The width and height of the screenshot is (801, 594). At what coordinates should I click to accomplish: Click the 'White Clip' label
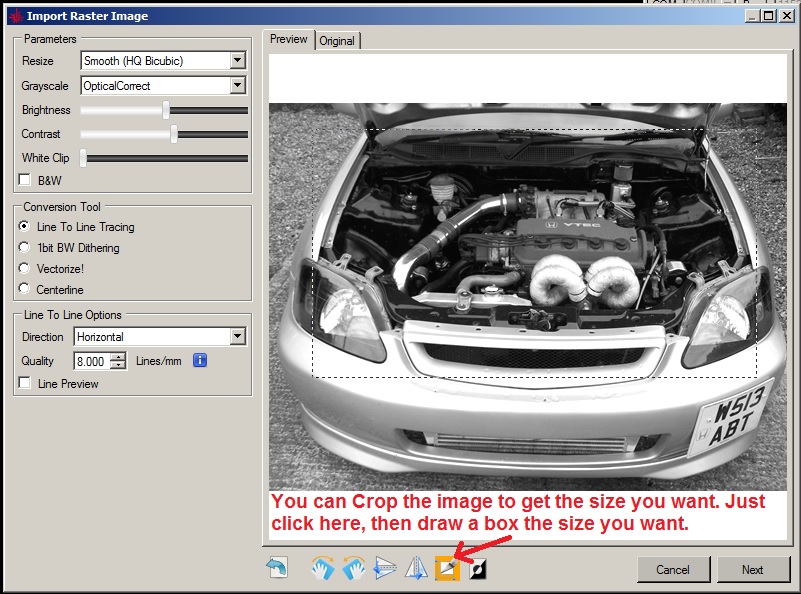[45, 158]
